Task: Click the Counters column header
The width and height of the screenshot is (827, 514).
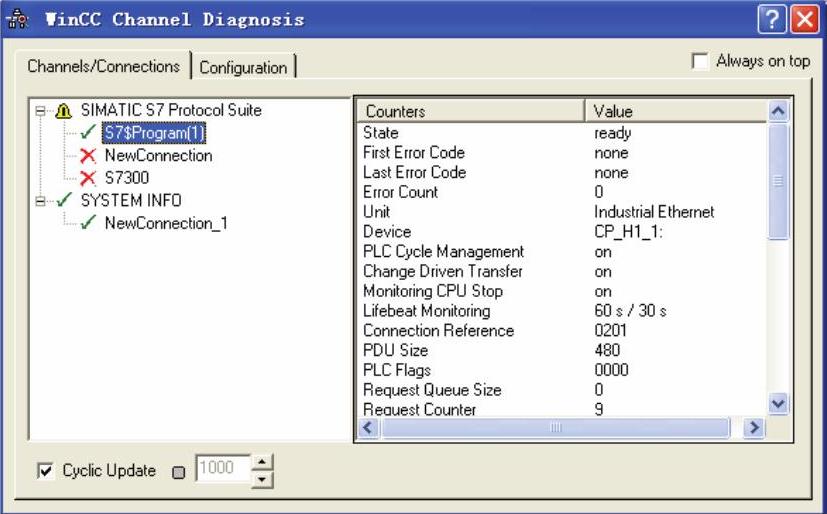Action: point(471,111)
